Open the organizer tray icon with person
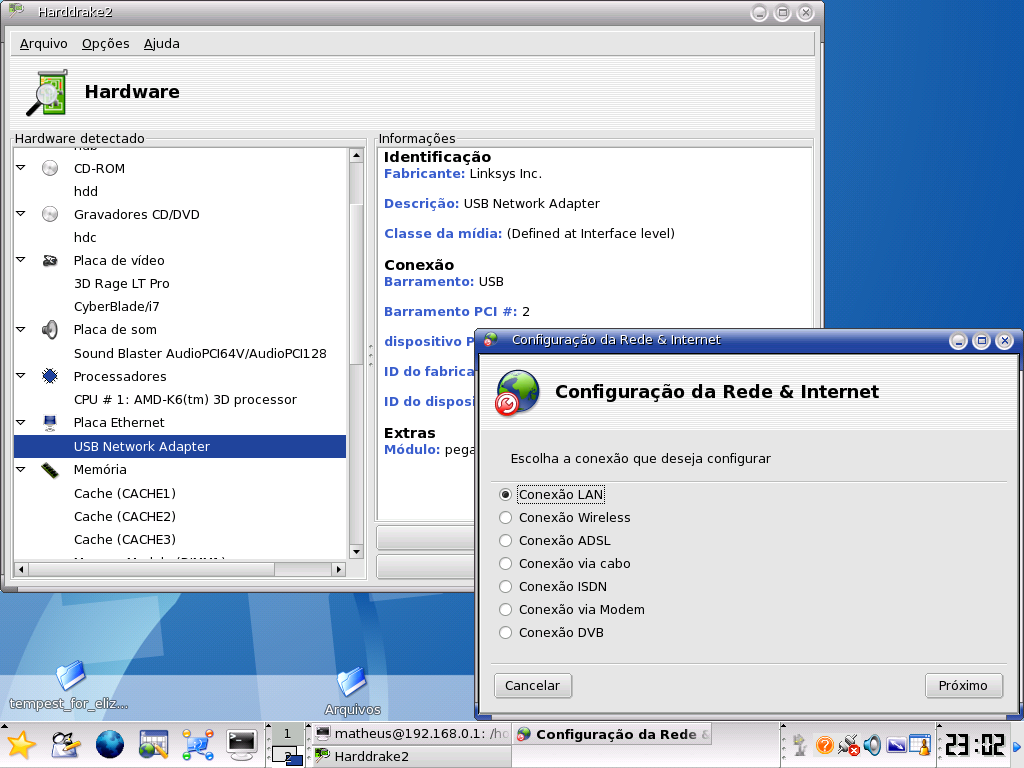This screenshot has height=768, width=1024. tap(920, 745)
